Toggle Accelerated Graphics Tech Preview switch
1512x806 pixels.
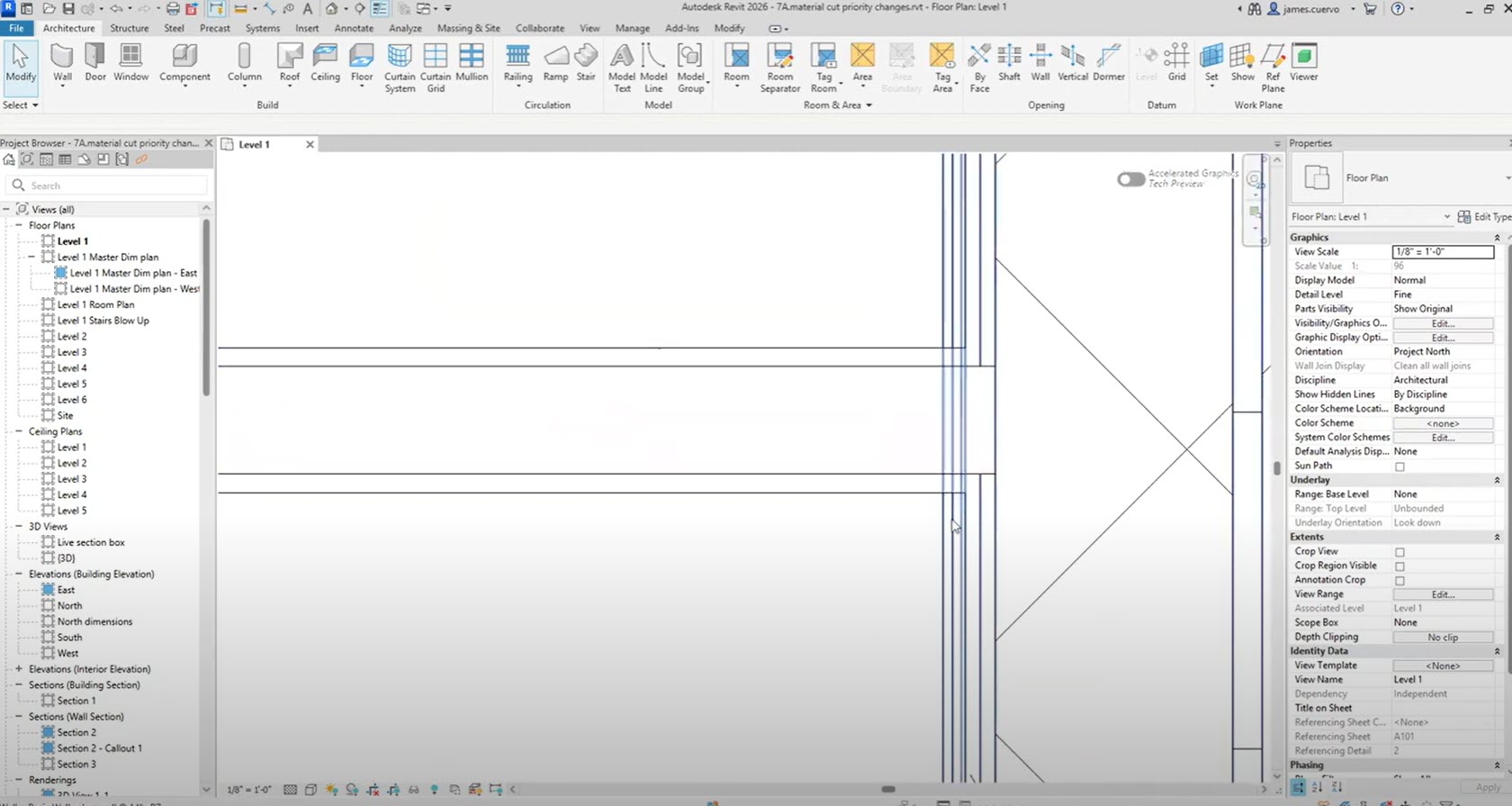[x=1130, y=179]
